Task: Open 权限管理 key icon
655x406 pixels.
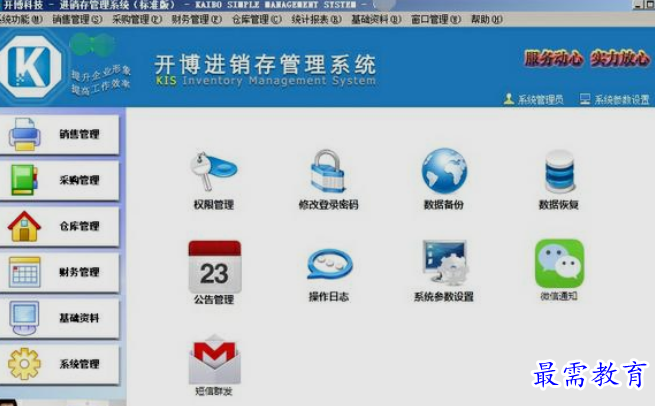Action: pyautogui.click(x=213, y=171)
